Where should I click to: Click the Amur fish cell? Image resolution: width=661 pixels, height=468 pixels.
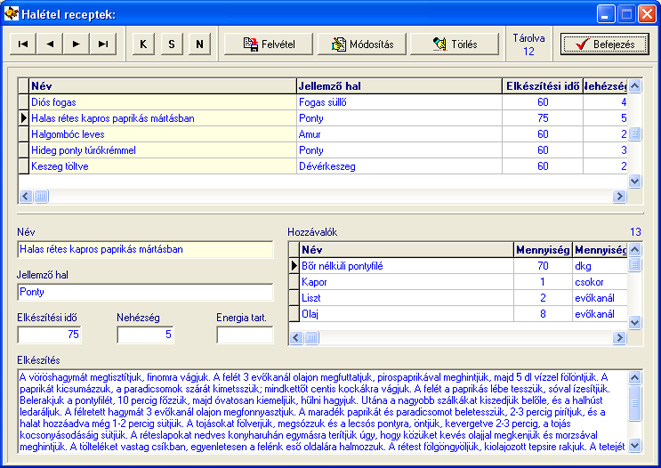(399, 134)
